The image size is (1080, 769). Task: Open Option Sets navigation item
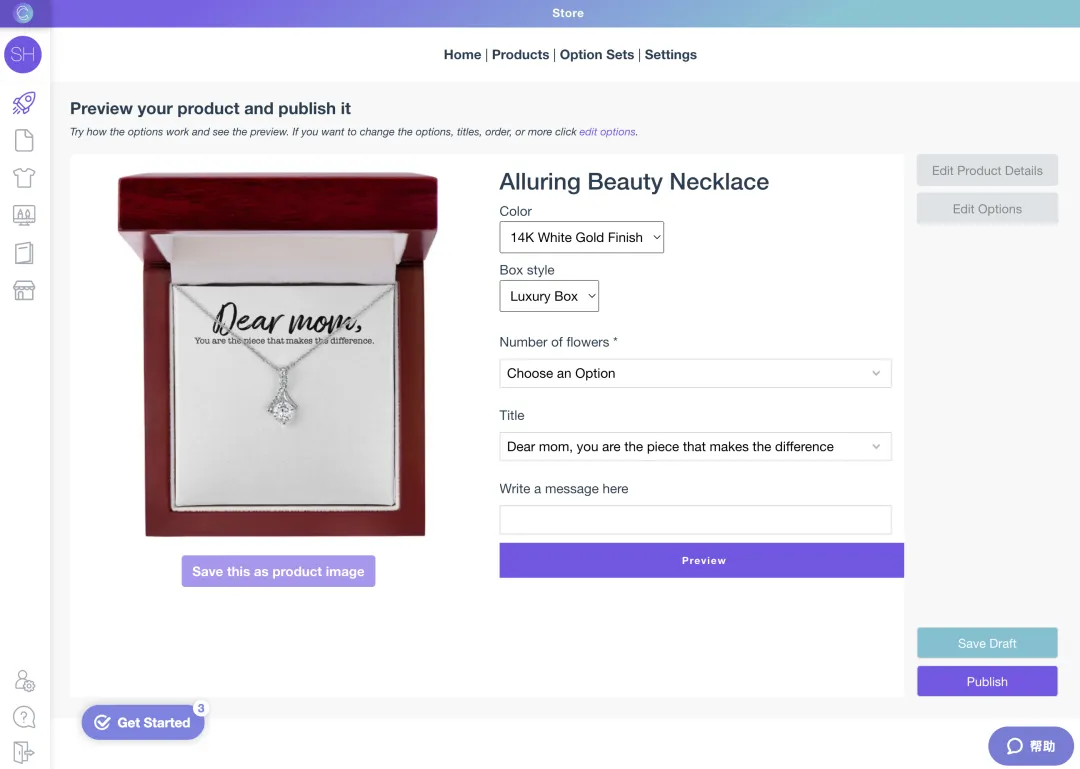pyautogui.click(x=597, y=55)
